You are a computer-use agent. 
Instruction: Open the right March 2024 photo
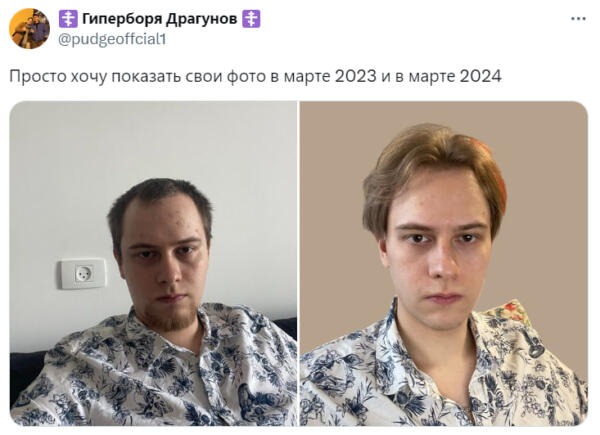(443, 264)
